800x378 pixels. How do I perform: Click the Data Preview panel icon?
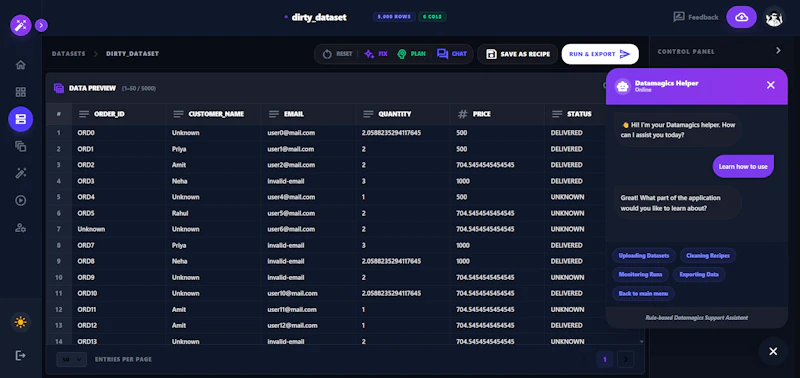coord(59,88)
